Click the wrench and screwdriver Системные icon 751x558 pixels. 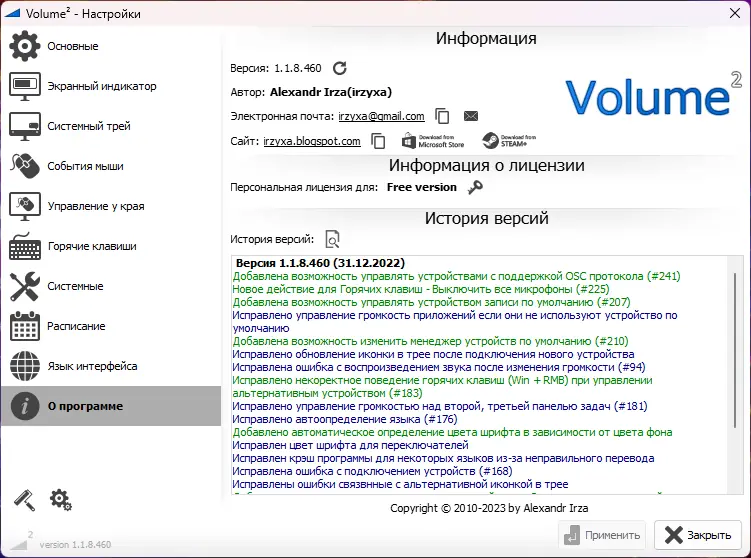(24, 286)
